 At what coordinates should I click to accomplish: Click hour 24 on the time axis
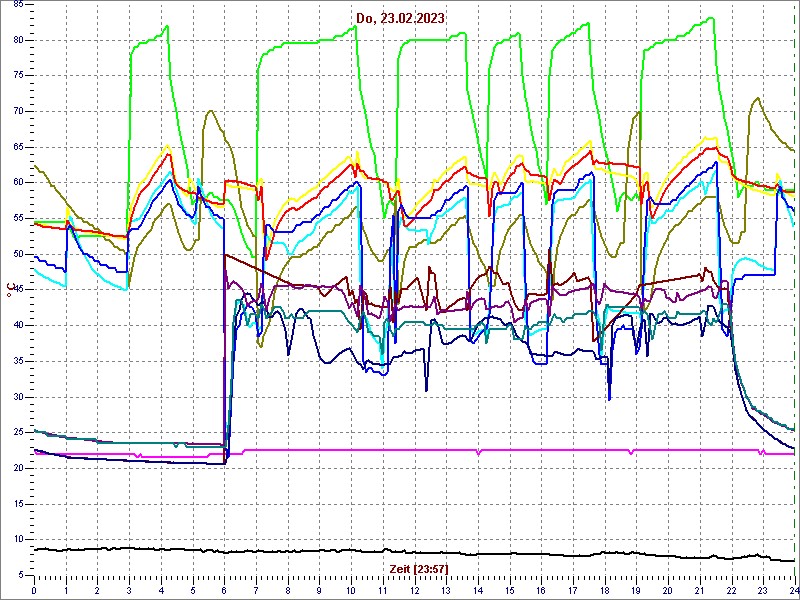pos(794,590)
